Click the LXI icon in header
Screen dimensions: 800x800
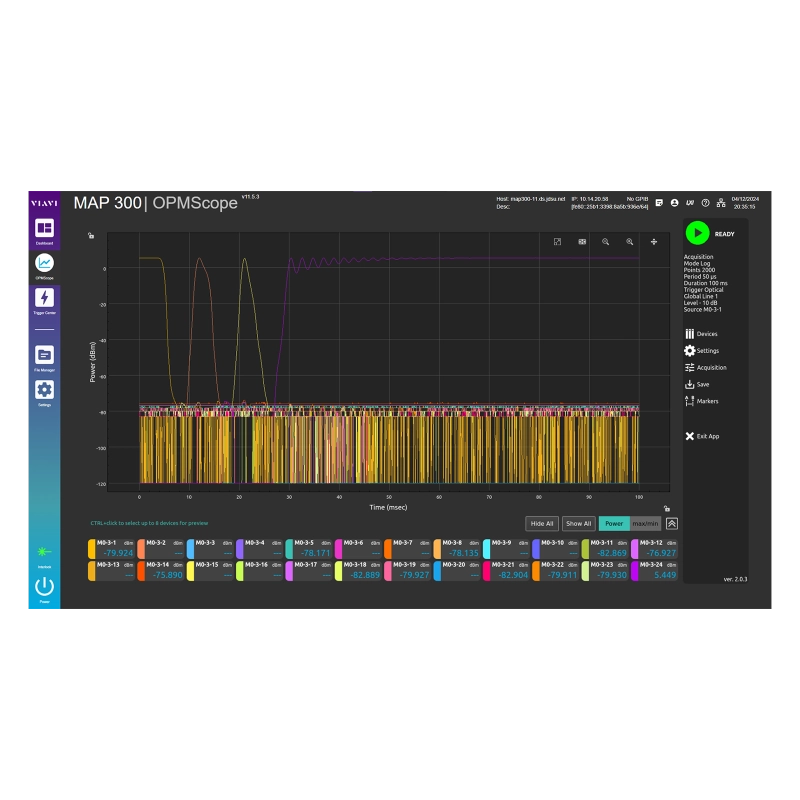pyautogui.click(x=690, y=203)
